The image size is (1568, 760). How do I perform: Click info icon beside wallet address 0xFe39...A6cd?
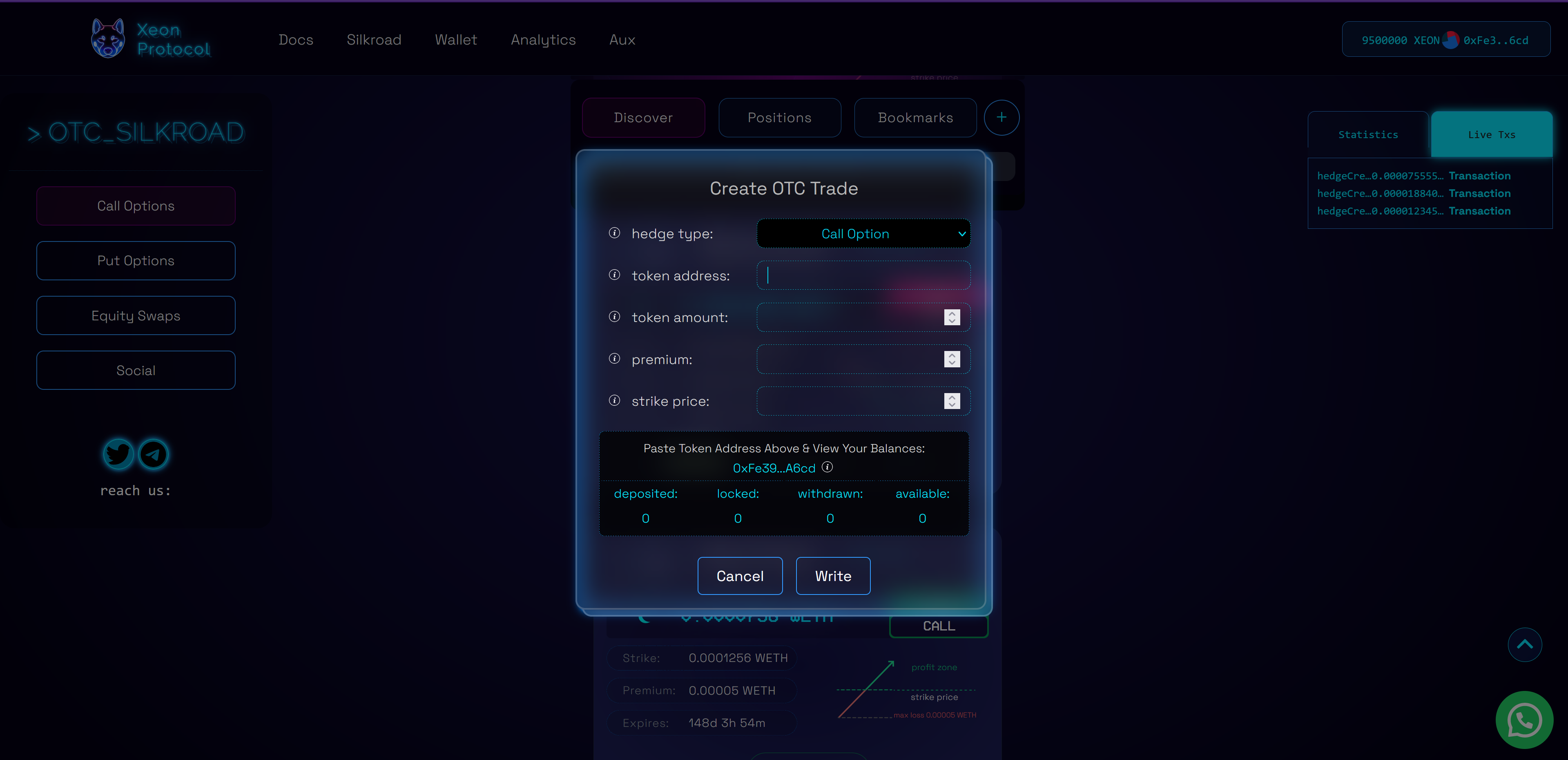827,467
